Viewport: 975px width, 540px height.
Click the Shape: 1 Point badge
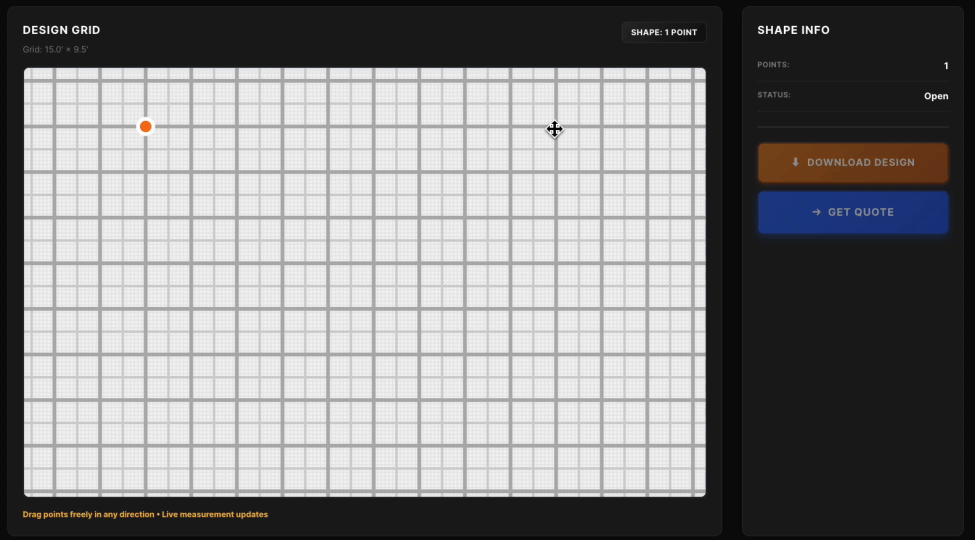(664, 32)
